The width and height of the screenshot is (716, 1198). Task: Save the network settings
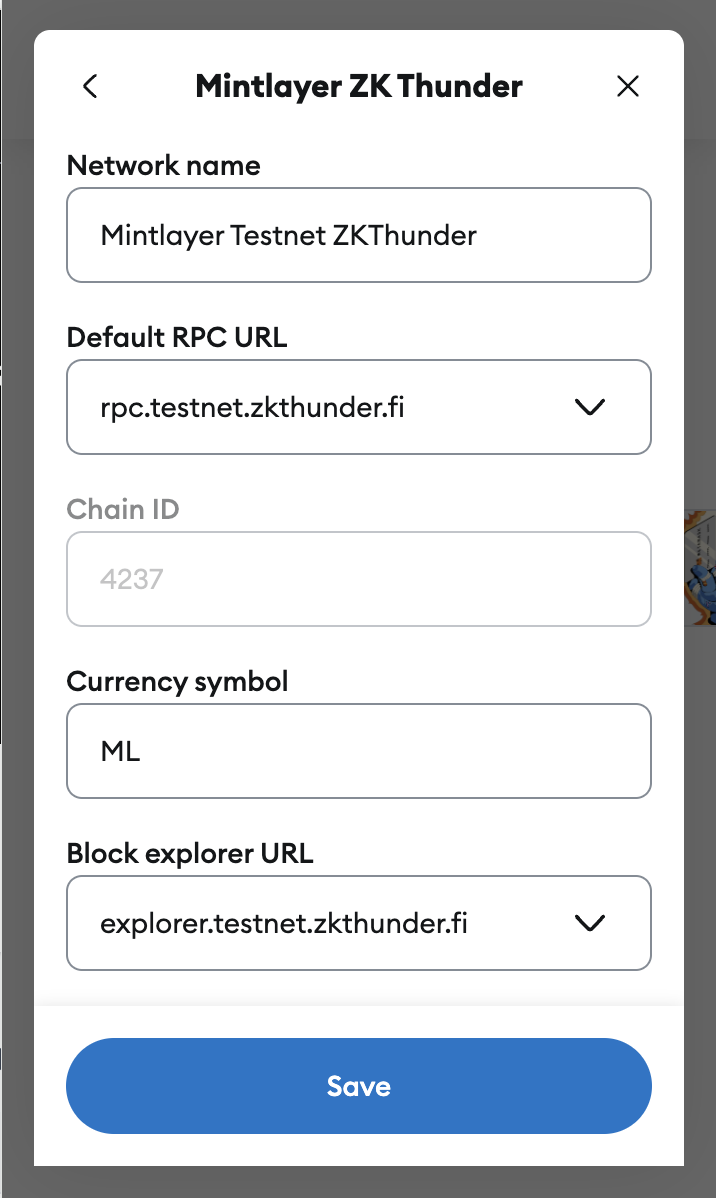pos(358,1086)
